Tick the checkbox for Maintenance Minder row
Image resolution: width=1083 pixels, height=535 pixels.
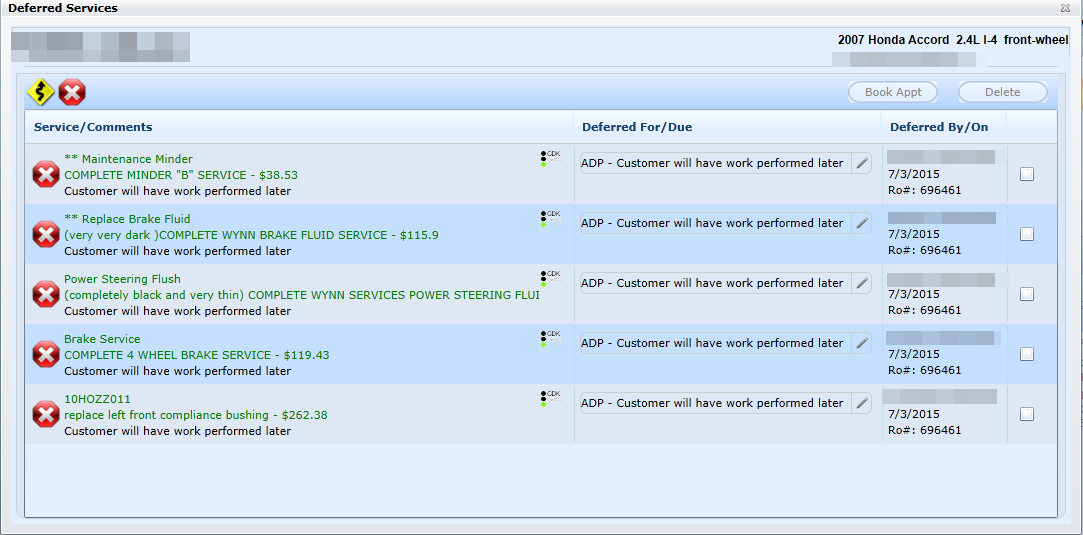(1027, 174)
